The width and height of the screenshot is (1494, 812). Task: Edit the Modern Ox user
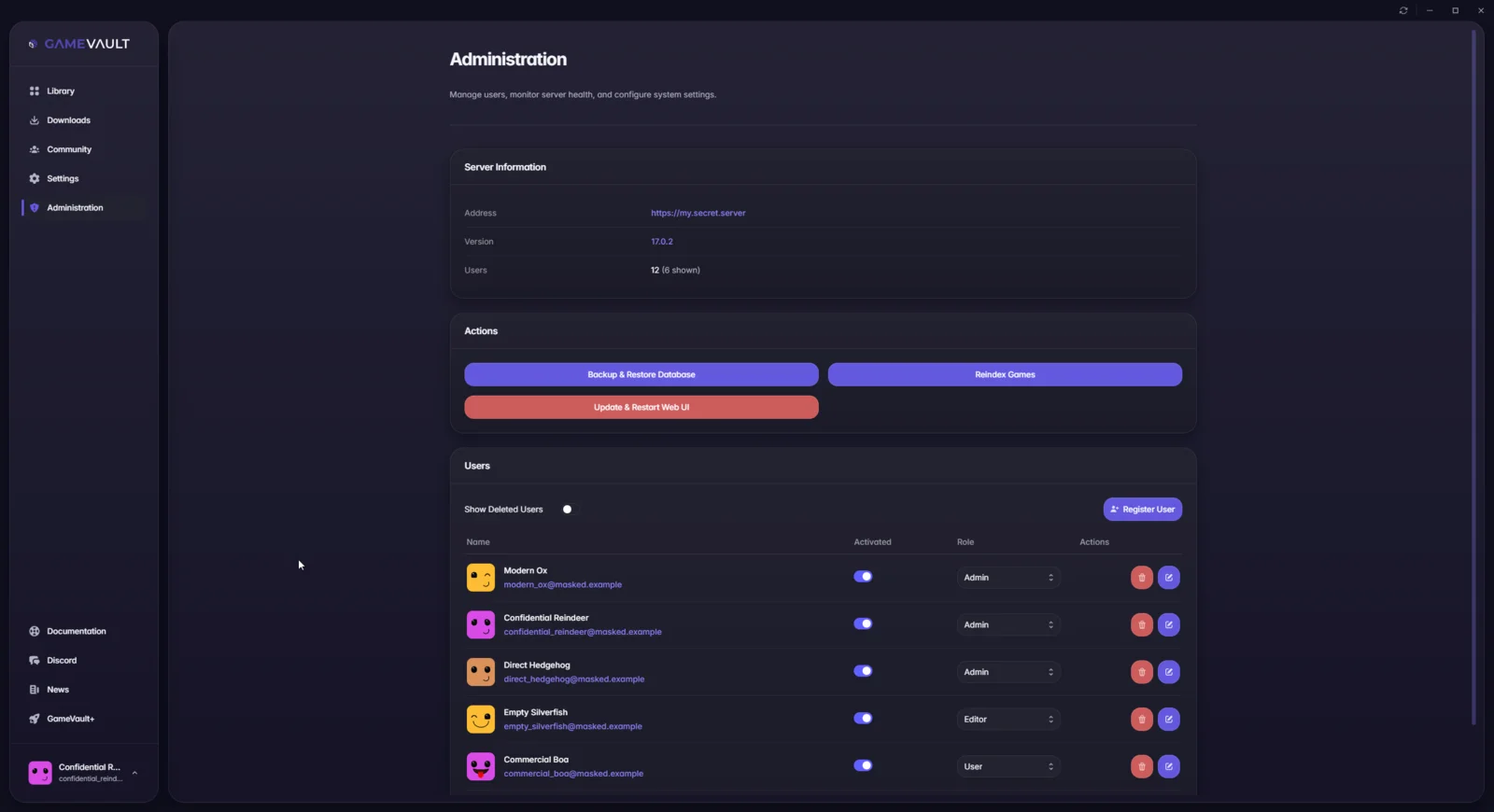point(1168,578)
